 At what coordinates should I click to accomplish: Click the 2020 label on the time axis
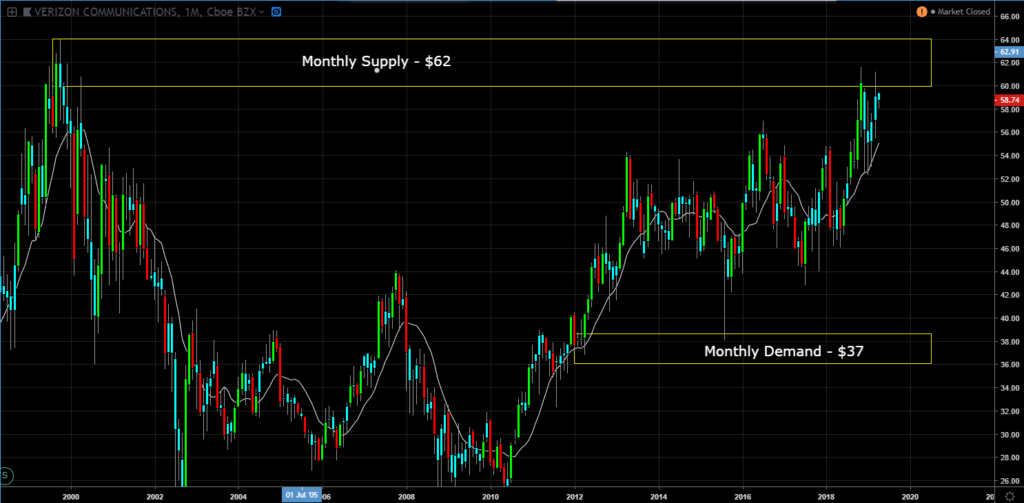(910, 496)
